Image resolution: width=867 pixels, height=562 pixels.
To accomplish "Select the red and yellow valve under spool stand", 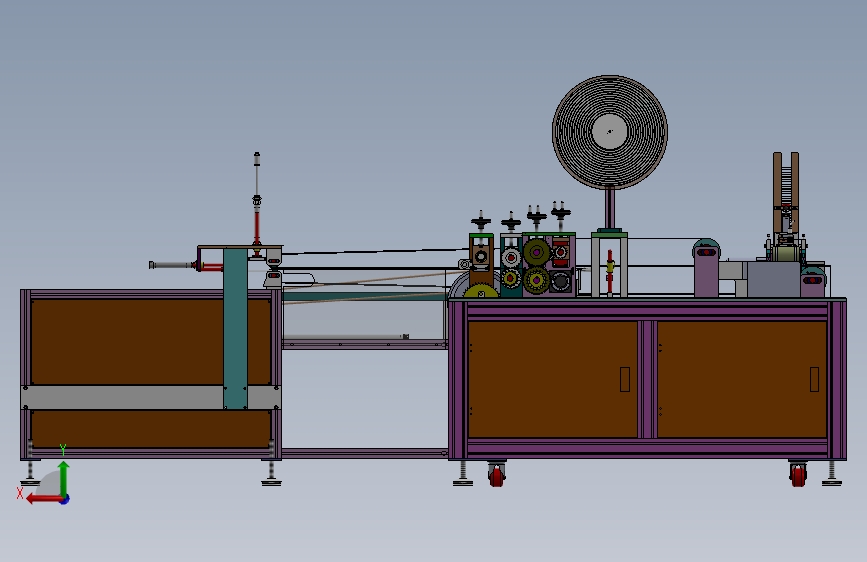I will pos(610,271).
